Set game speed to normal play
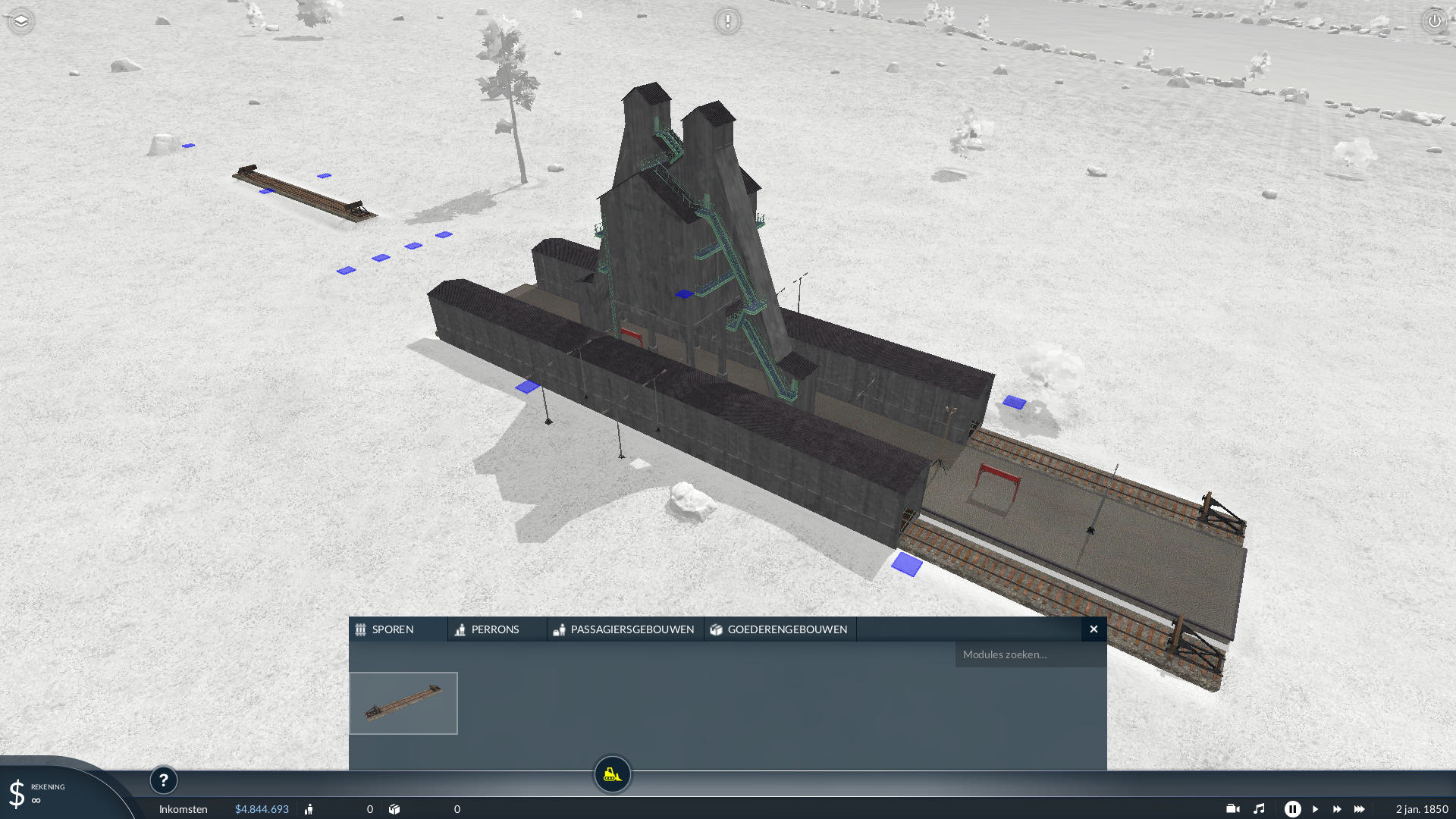This screenshot has width=1456, height=819. tap(1316, 809)
